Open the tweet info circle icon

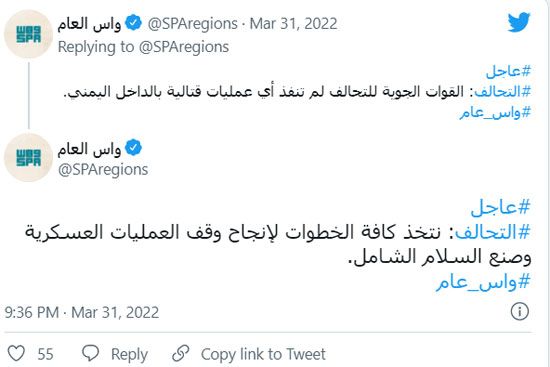point(519,311)
